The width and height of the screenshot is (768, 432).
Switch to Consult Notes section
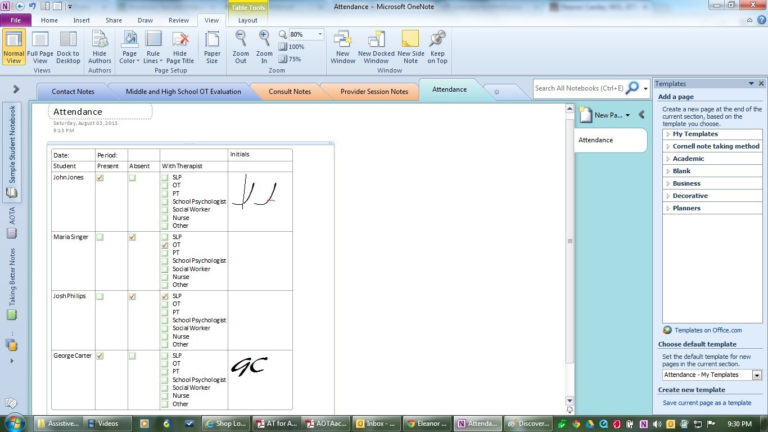point(289,92)
